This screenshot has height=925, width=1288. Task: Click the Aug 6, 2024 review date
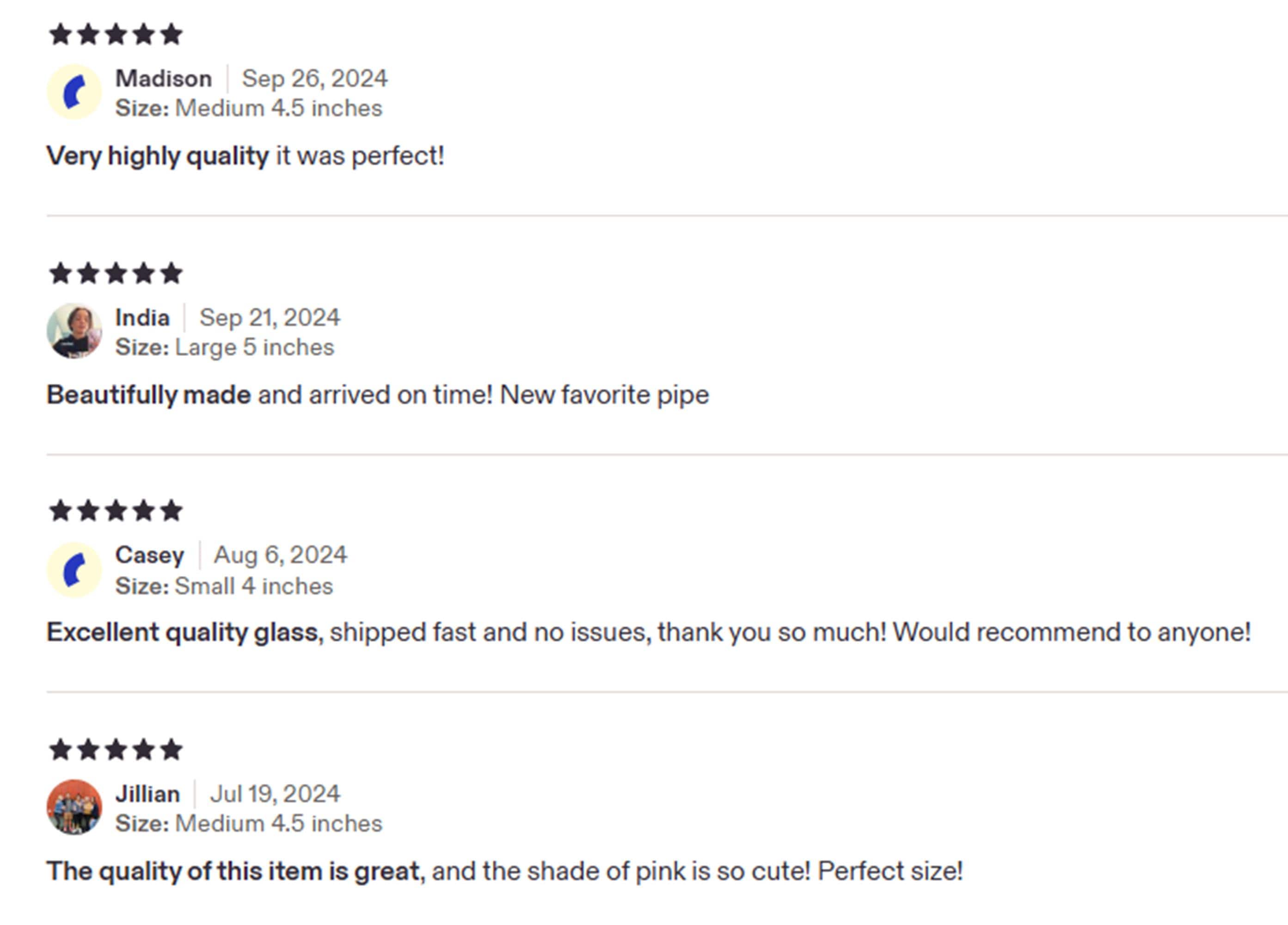[x=280, y=555]
